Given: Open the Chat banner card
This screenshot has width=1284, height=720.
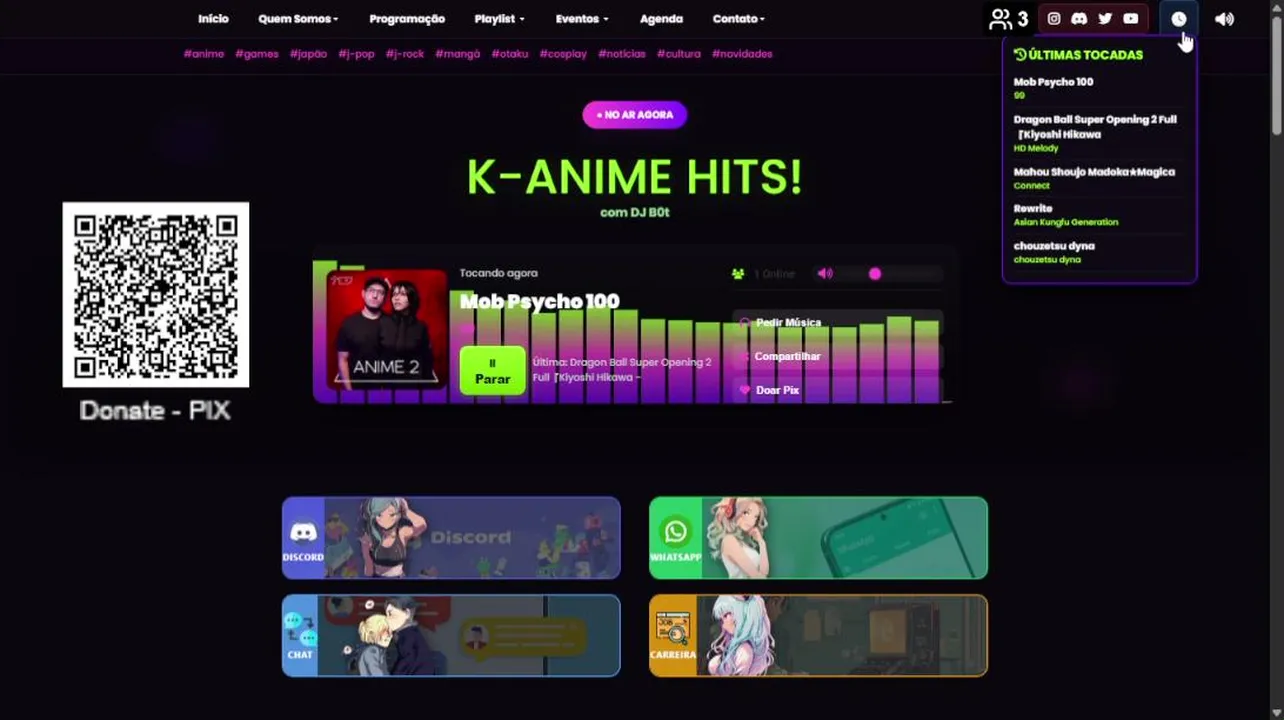Looking at the screenshot, I should pos(451,636).
